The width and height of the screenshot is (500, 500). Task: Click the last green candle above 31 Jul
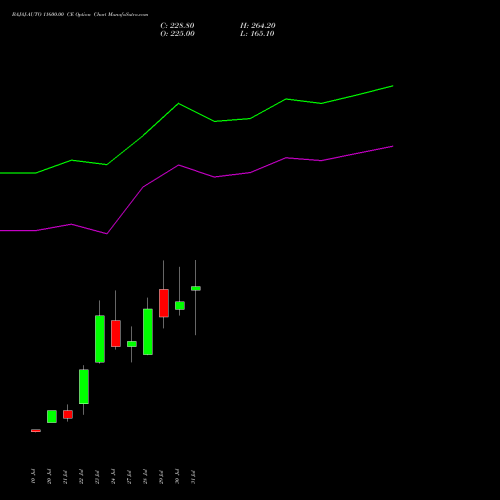click(x=196, y=288)
